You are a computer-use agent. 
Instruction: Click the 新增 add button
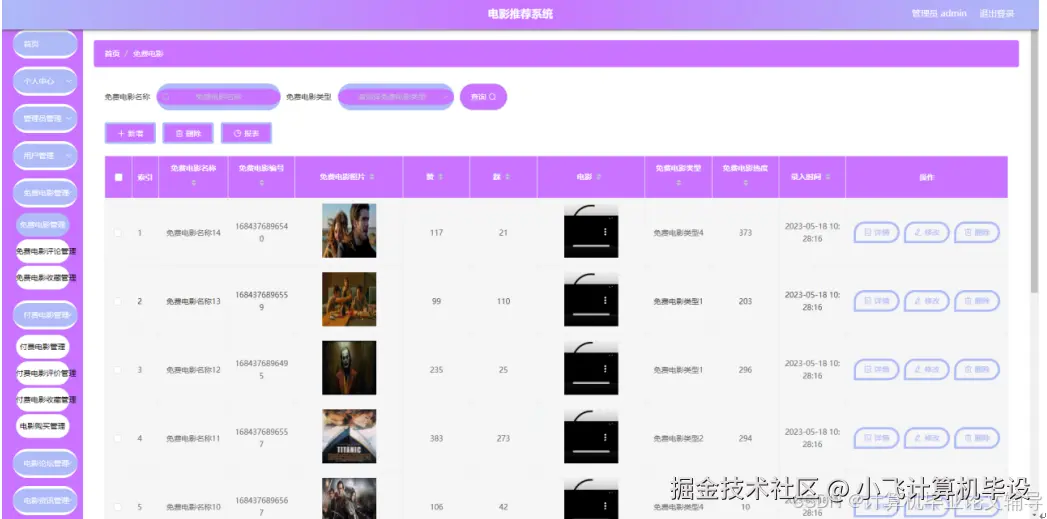tap(130, 134)
